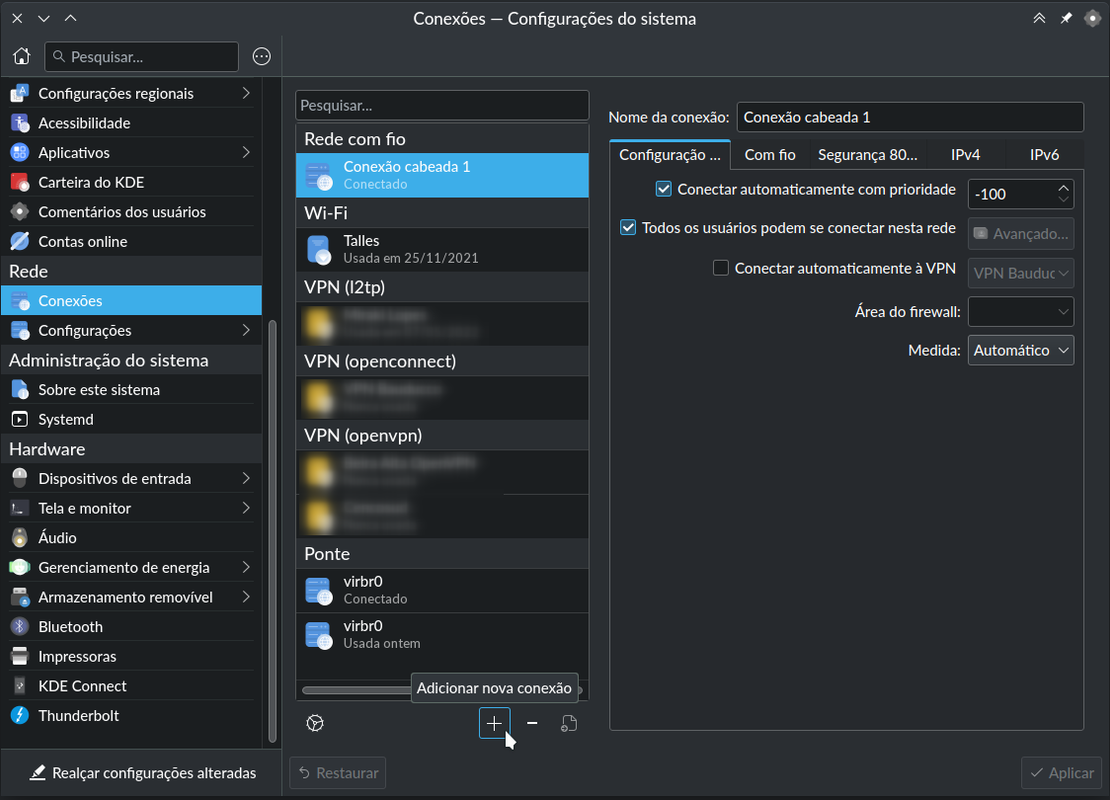
Task: Click the Impressoras printer icon
Action: point(20,656)
